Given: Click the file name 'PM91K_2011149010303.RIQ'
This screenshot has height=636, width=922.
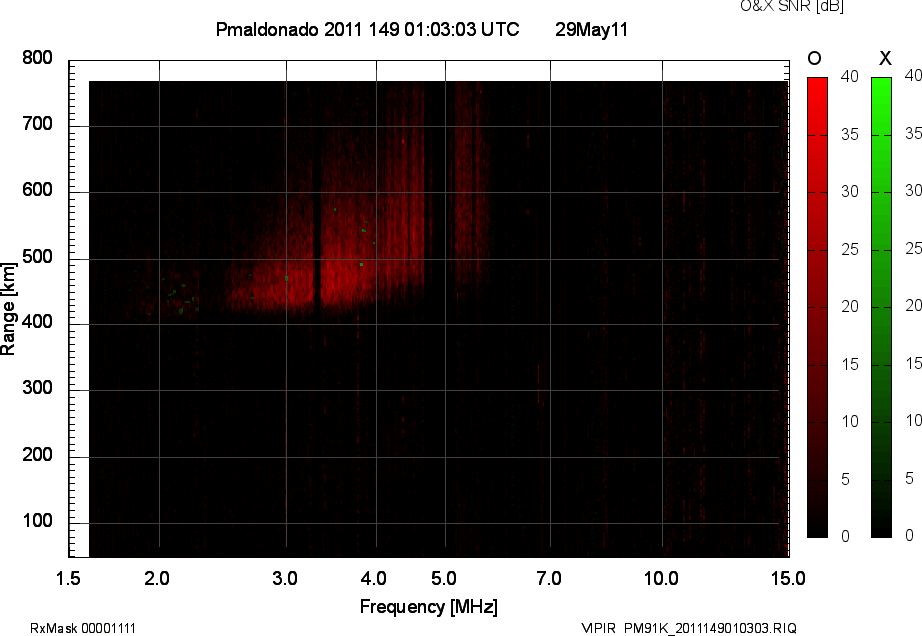Looking at the screenshot, I should click(710, 628).
